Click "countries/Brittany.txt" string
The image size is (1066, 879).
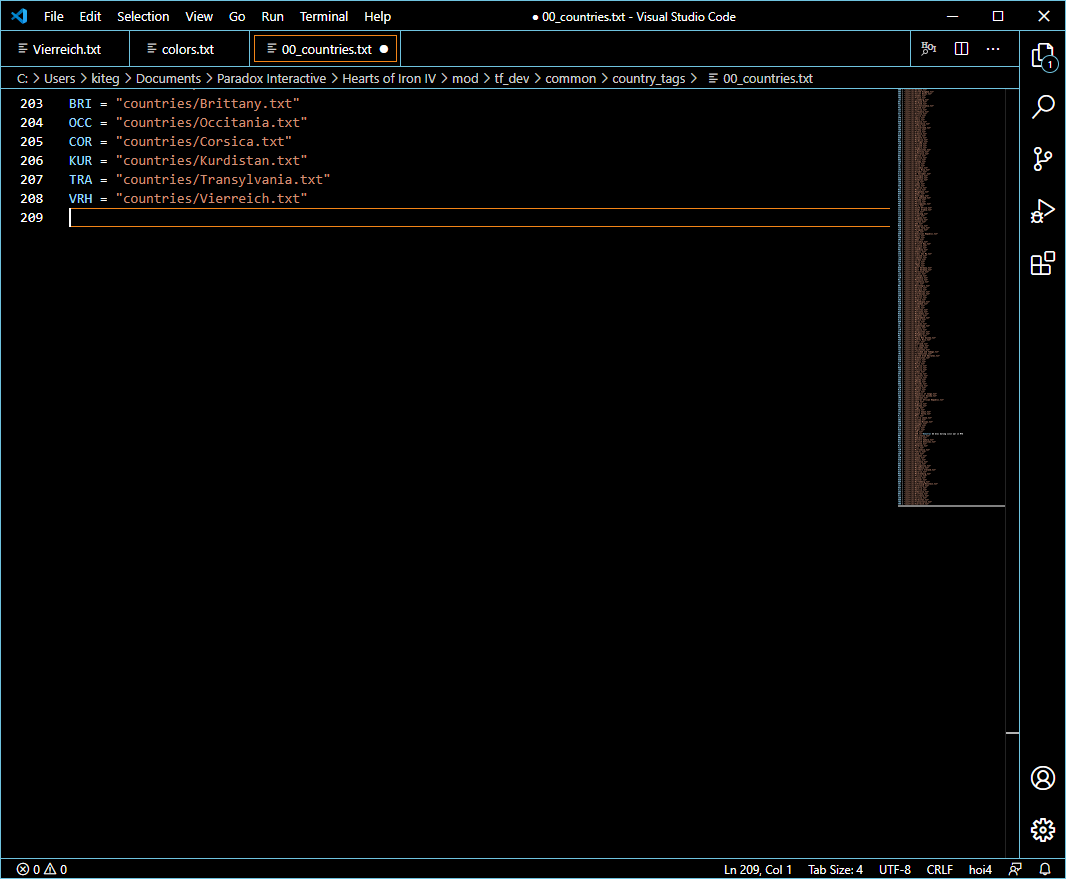pos(207,103)
